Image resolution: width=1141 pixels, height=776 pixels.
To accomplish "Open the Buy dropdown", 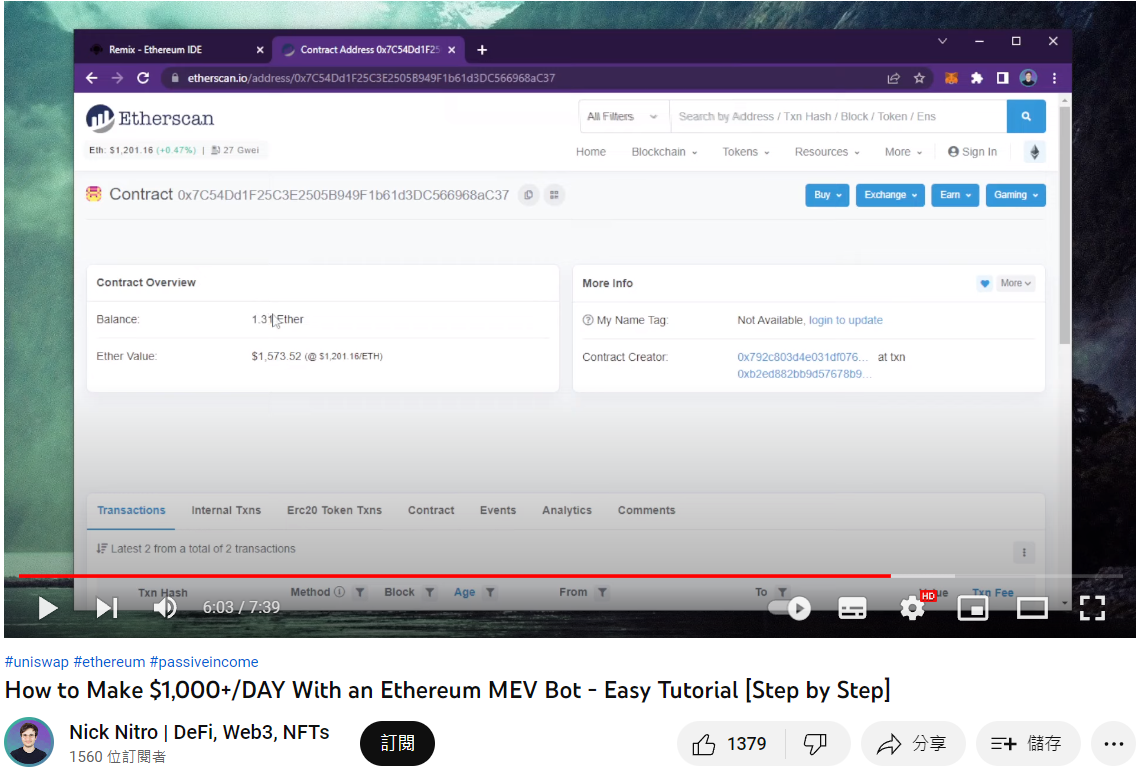I will tap(827, 195).
